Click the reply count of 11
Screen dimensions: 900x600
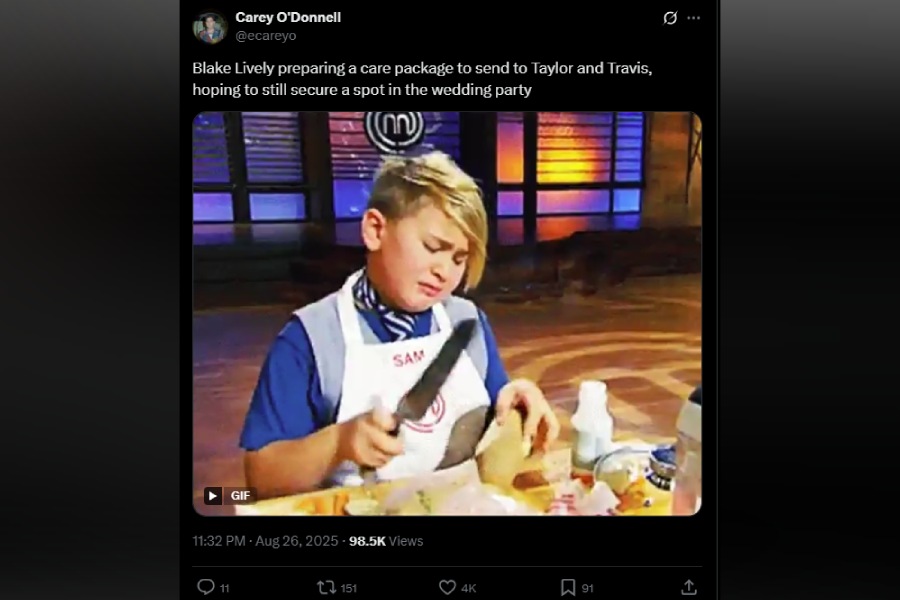(x=224, y=588)
